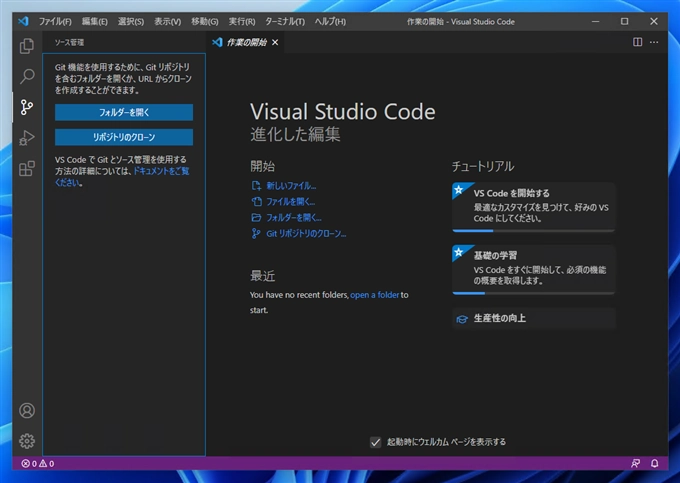Open the 選択(S) menu
The width and height of the screenshot is (680, 483).
pyautogui.click(x=131, y=21)
